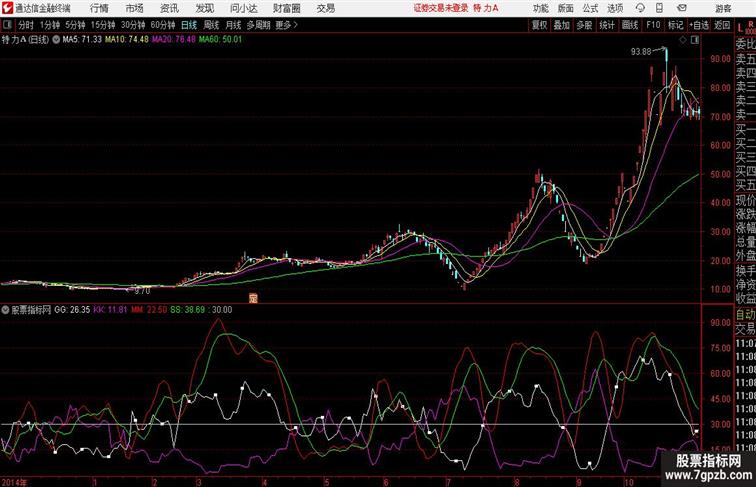
Task: Click the MA60: 50.01 value label
Action: (220, 40)
